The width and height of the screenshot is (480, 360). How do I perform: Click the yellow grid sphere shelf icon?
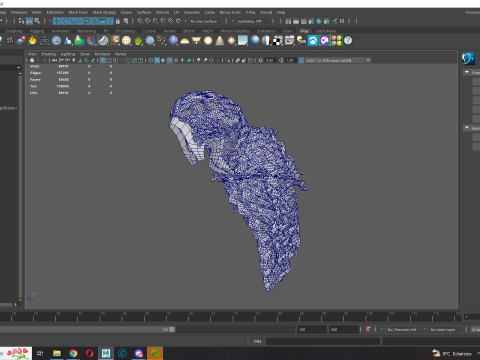126,41
